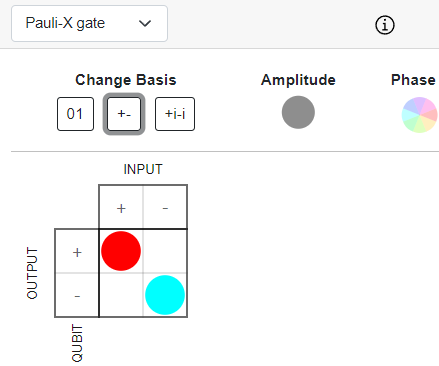Open the info icon
This screenshot has height=366, width=439.
pyautogui.click(x=385, y=25)
